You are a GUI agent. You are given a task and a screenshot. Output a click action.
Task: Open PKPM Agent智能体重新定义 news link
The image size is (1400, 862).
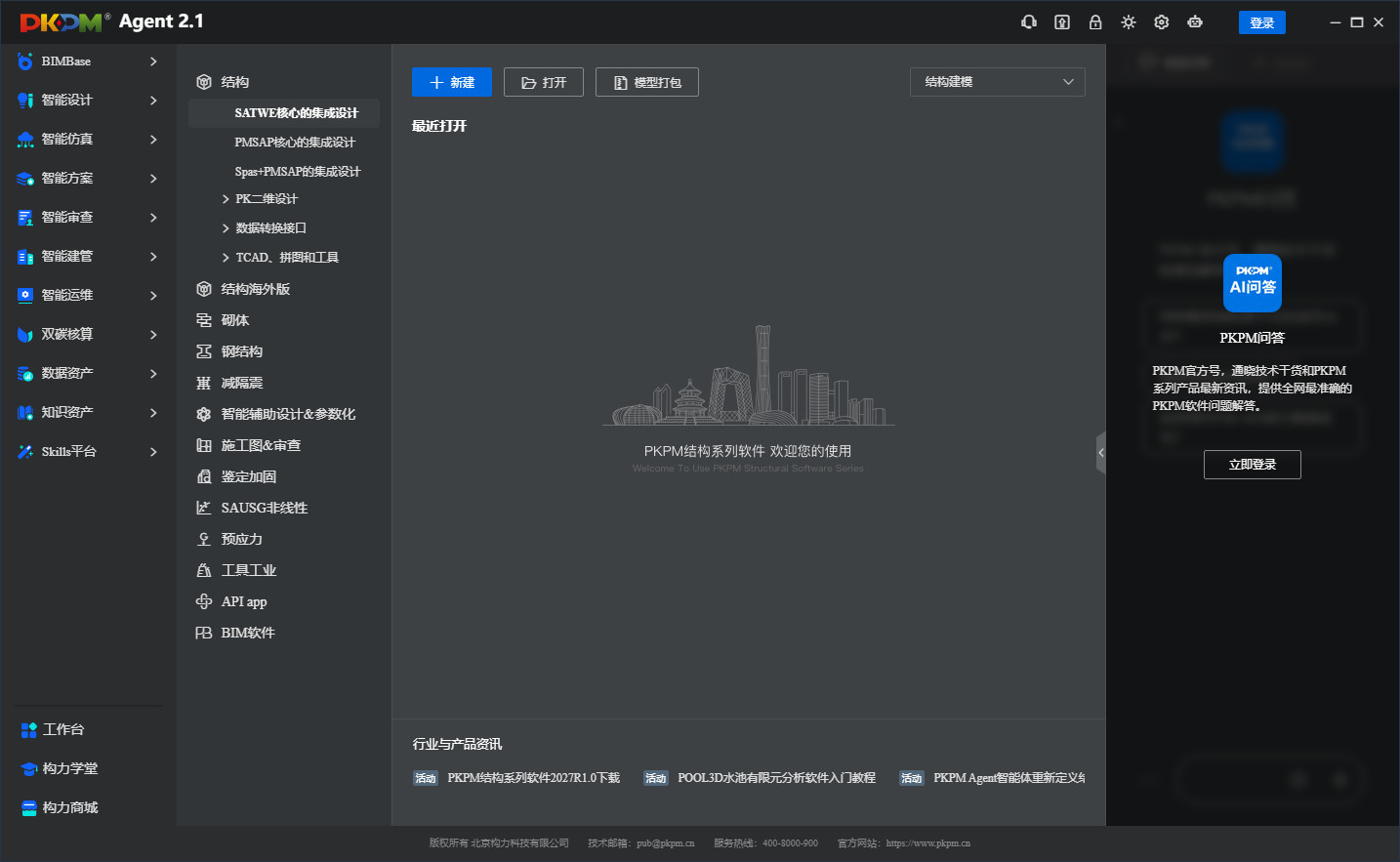[x=1009, y=778]
